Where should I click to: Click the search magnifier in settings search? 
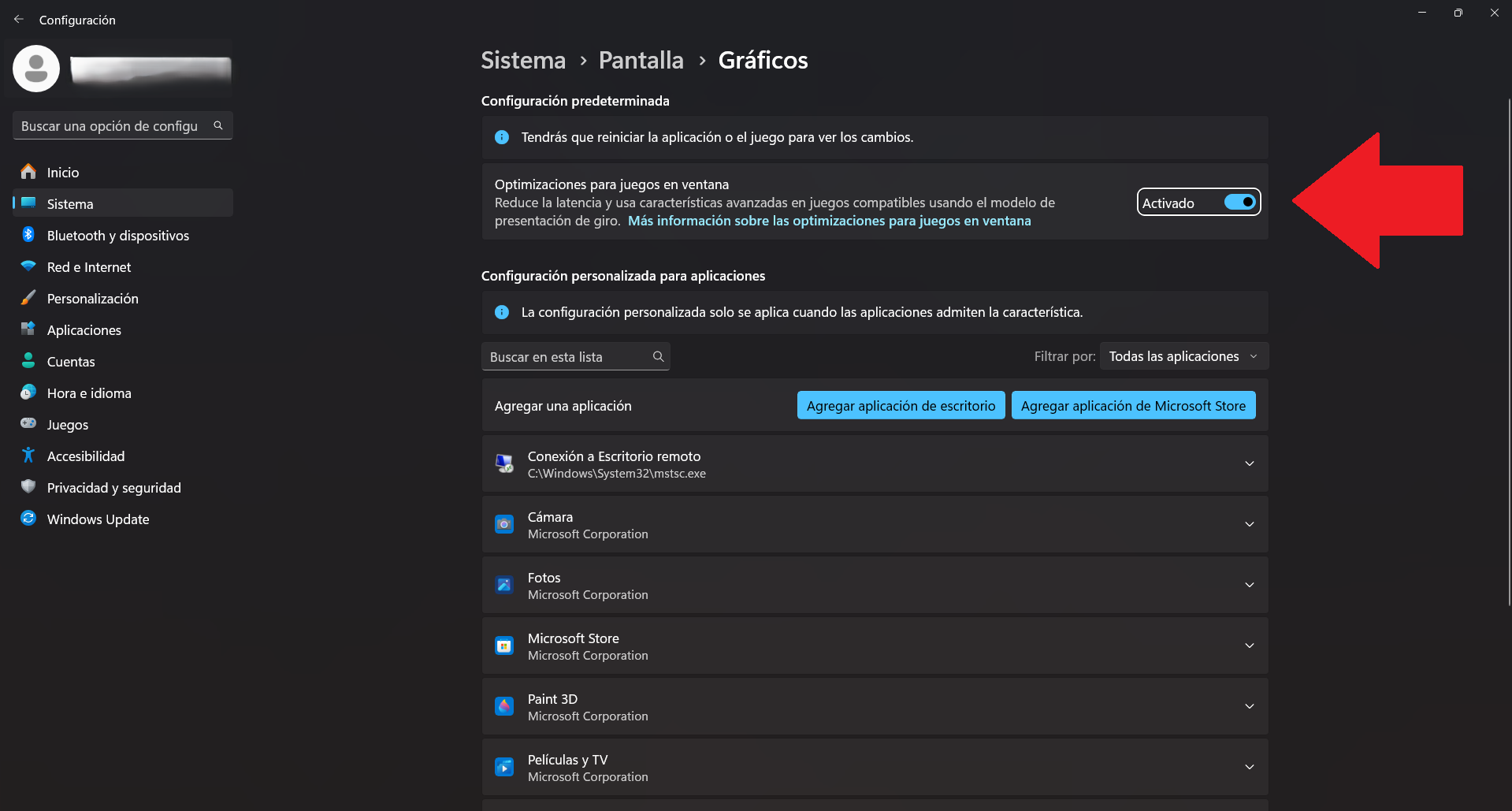(218, 125)
